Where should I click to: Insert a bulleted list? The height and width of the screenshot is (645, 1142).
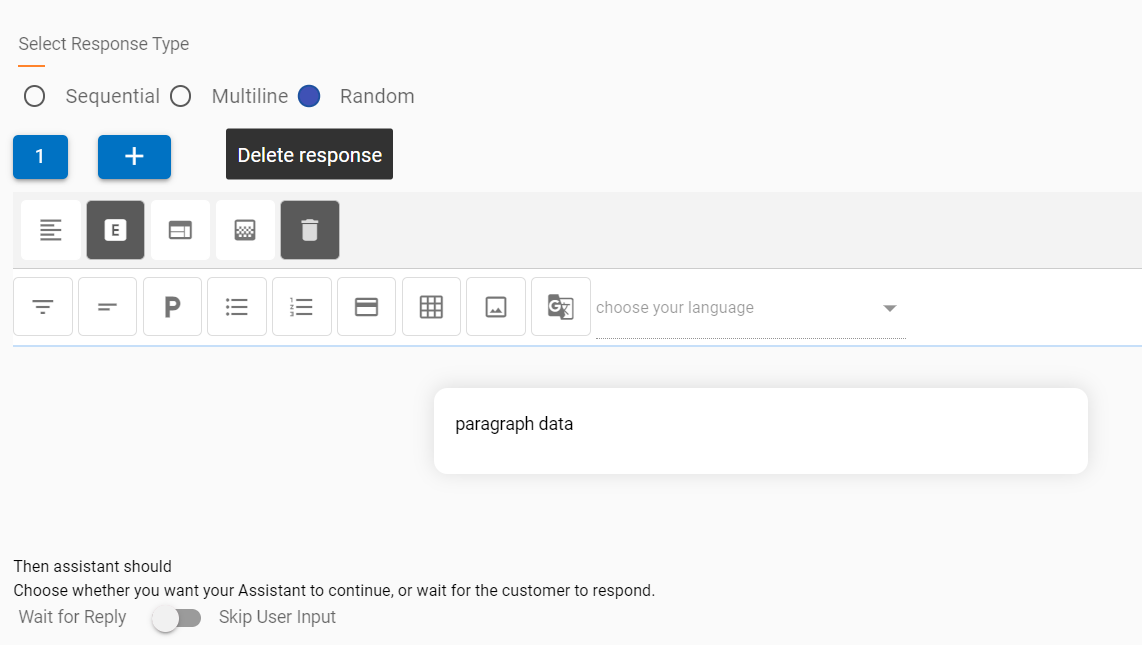point(237,306)
